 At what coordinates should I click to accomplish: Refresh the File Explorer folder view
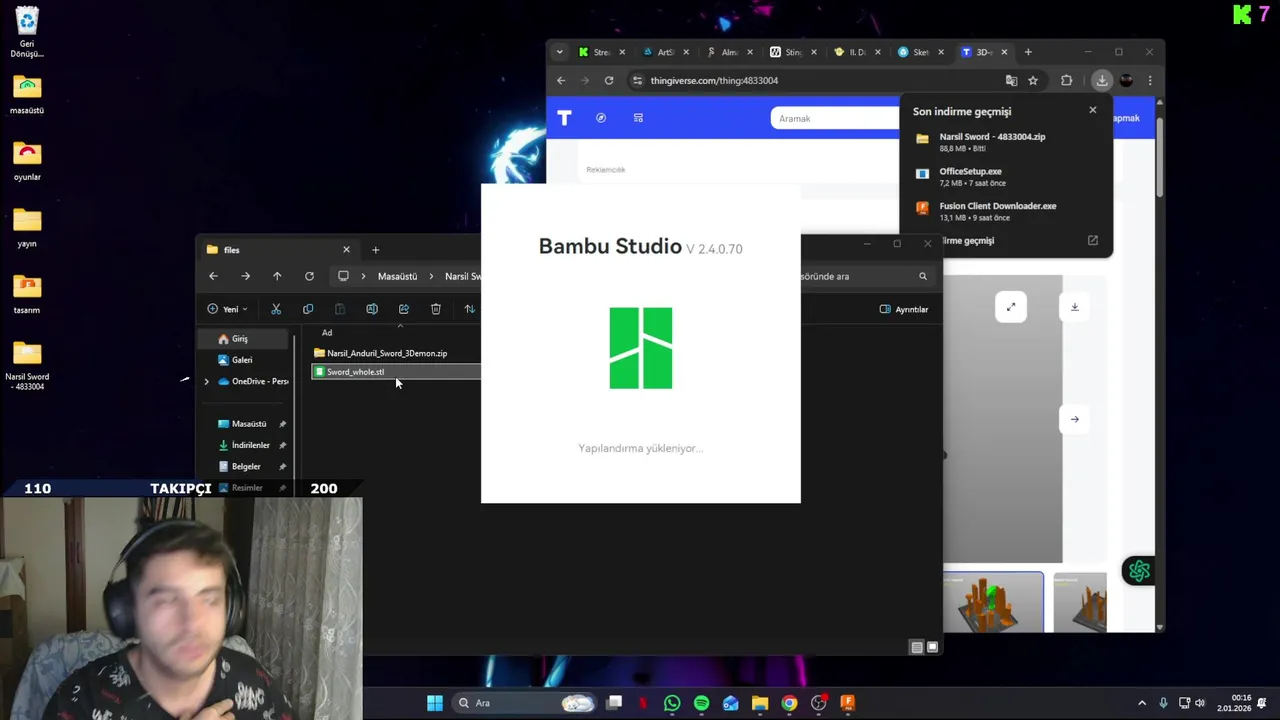point(309,276)
